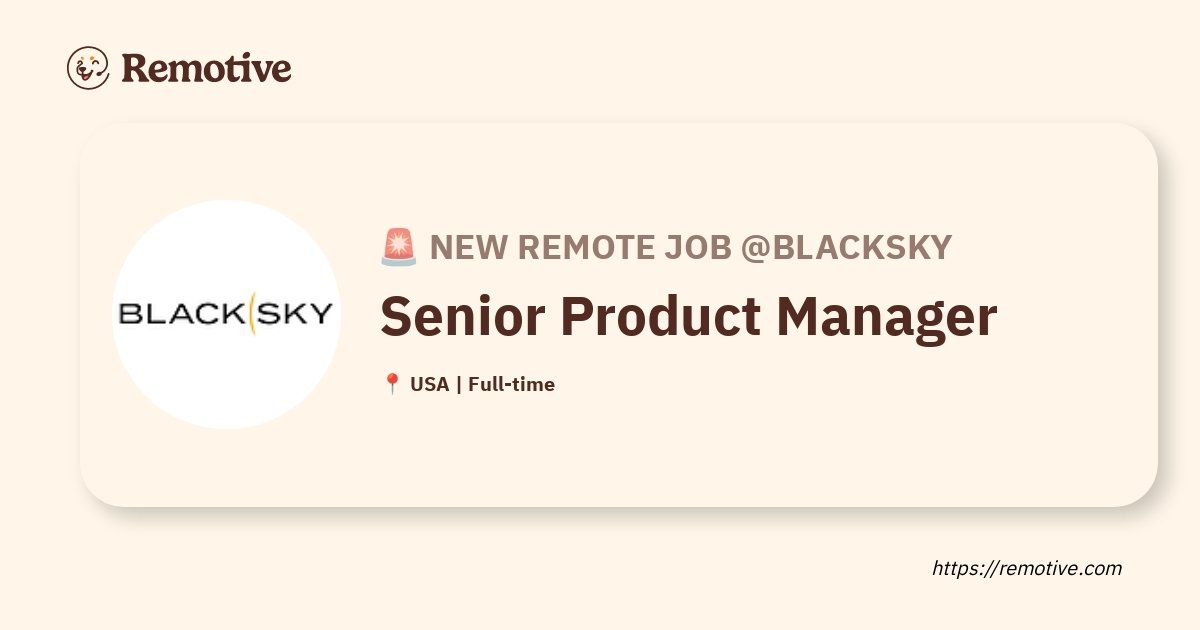Select the Full-time job type text
Viewport: 1200px width, 630px height.
tap(511, 384)
